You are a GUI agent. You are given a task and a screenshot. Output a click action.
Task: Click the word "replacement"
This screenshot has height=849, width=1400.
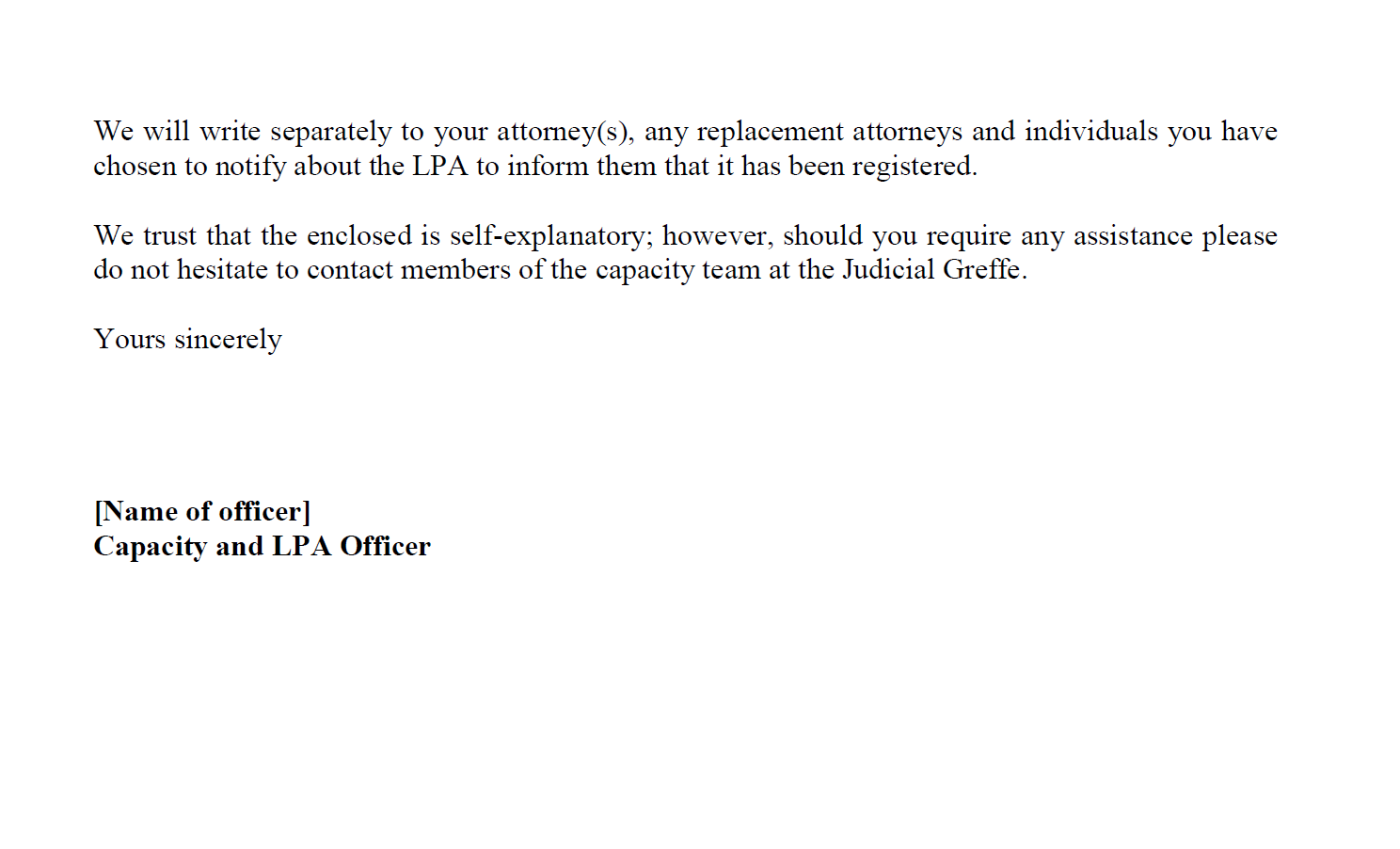tap(770, 132)
